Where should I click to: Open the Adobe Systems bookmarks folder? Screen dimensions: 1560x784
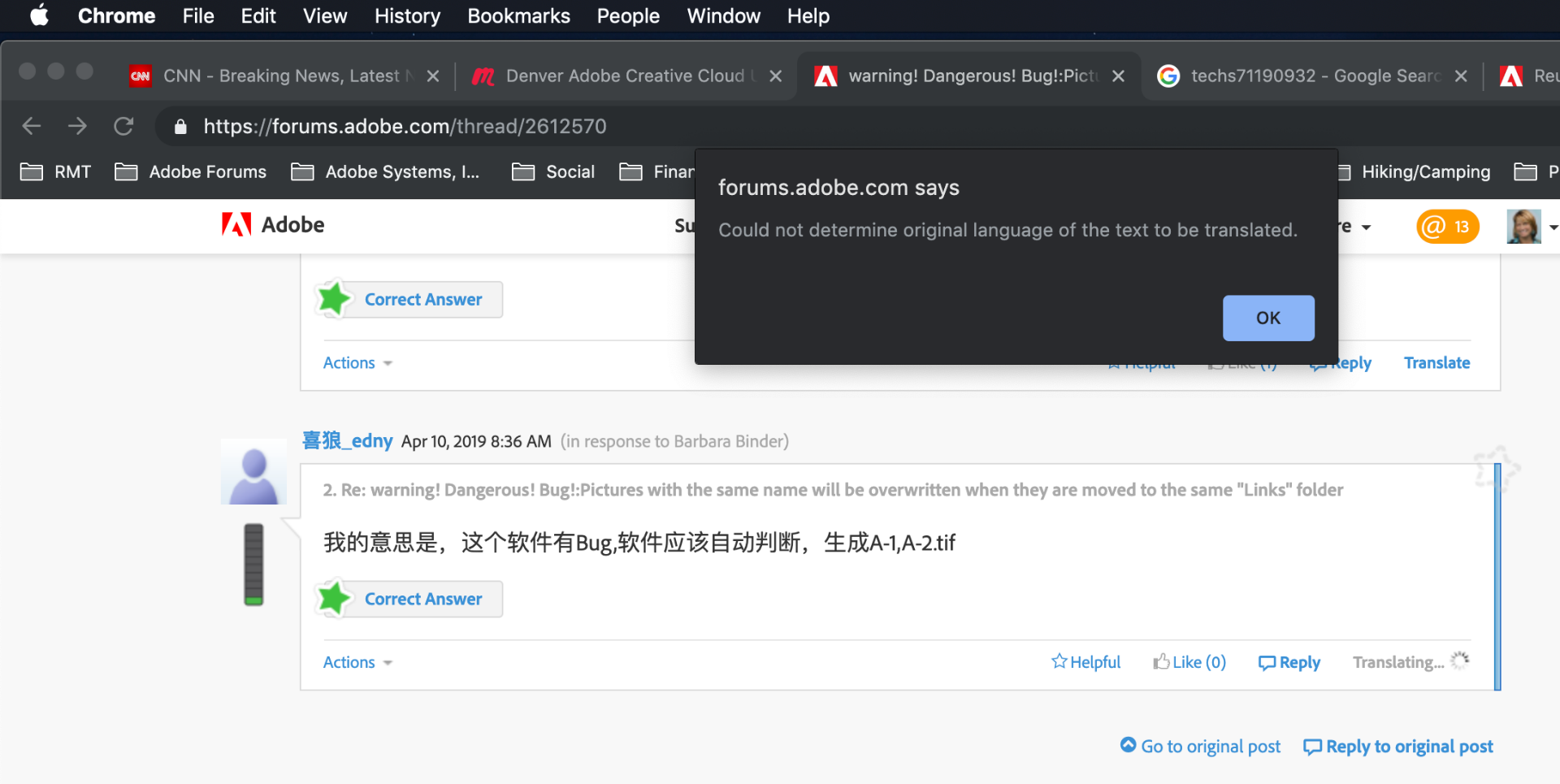pos(386,171)
